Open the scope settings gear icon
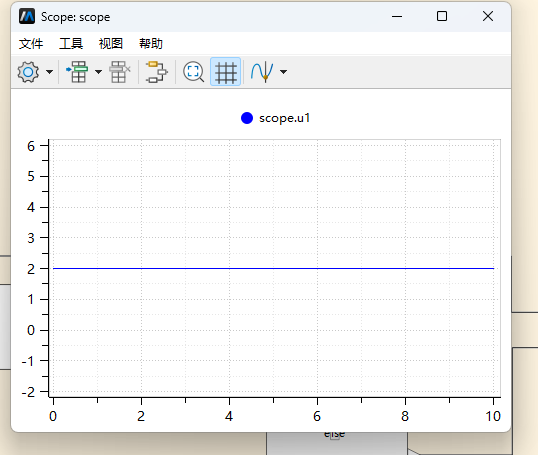 [x=28, y=72]
